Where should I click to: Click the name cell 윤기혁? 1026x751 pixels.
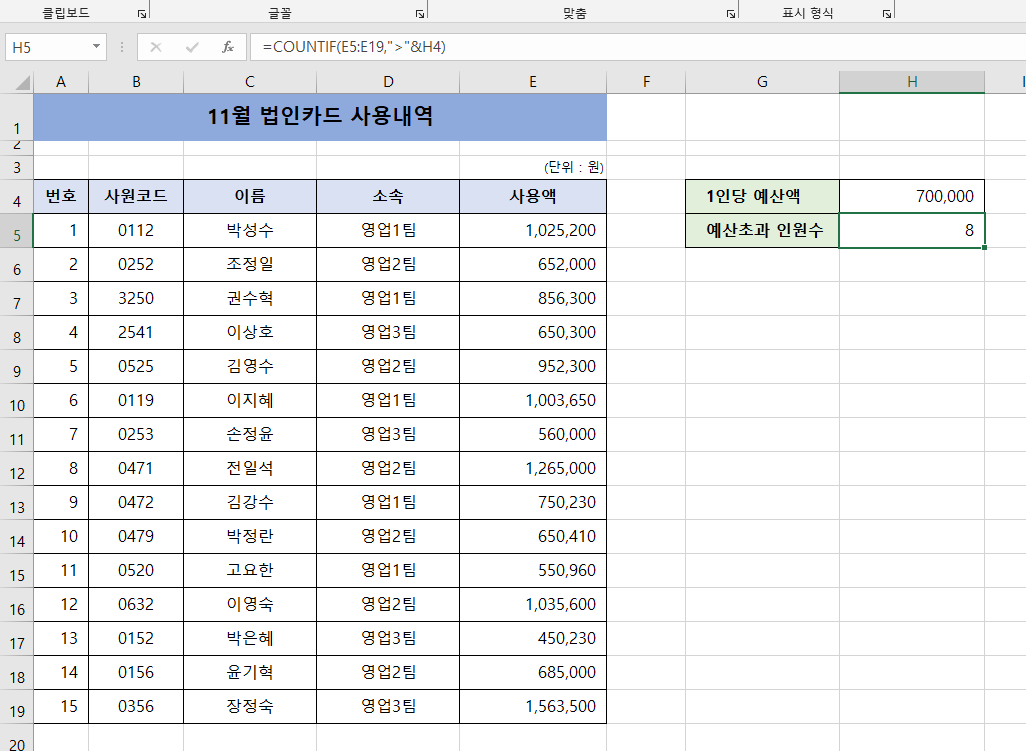click(x=250, y=672)
